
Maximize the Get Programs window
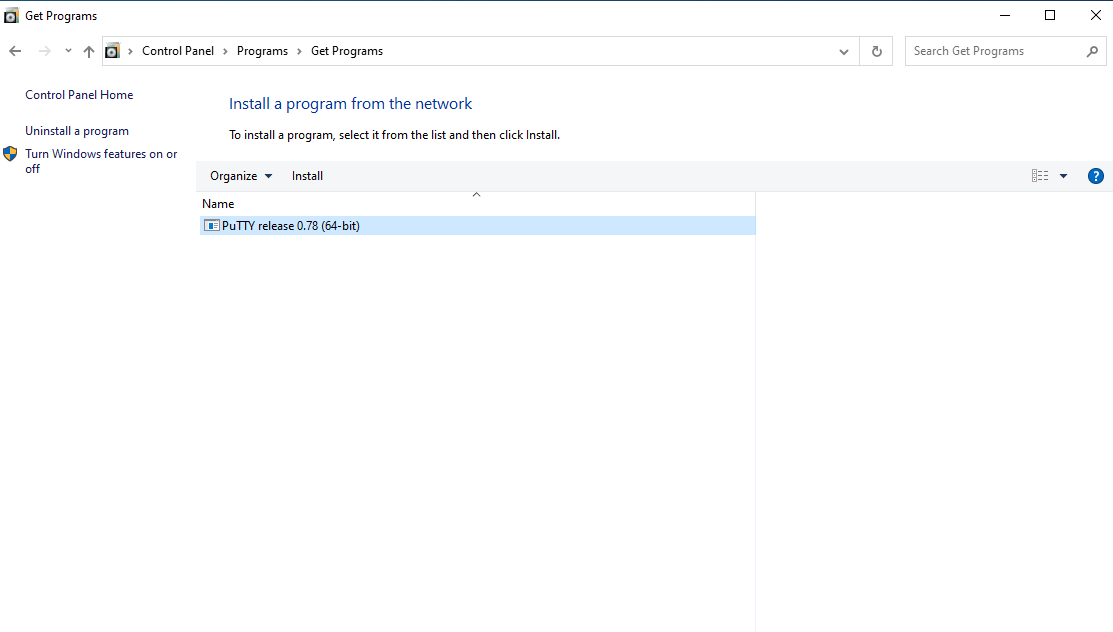point(1050,15)
